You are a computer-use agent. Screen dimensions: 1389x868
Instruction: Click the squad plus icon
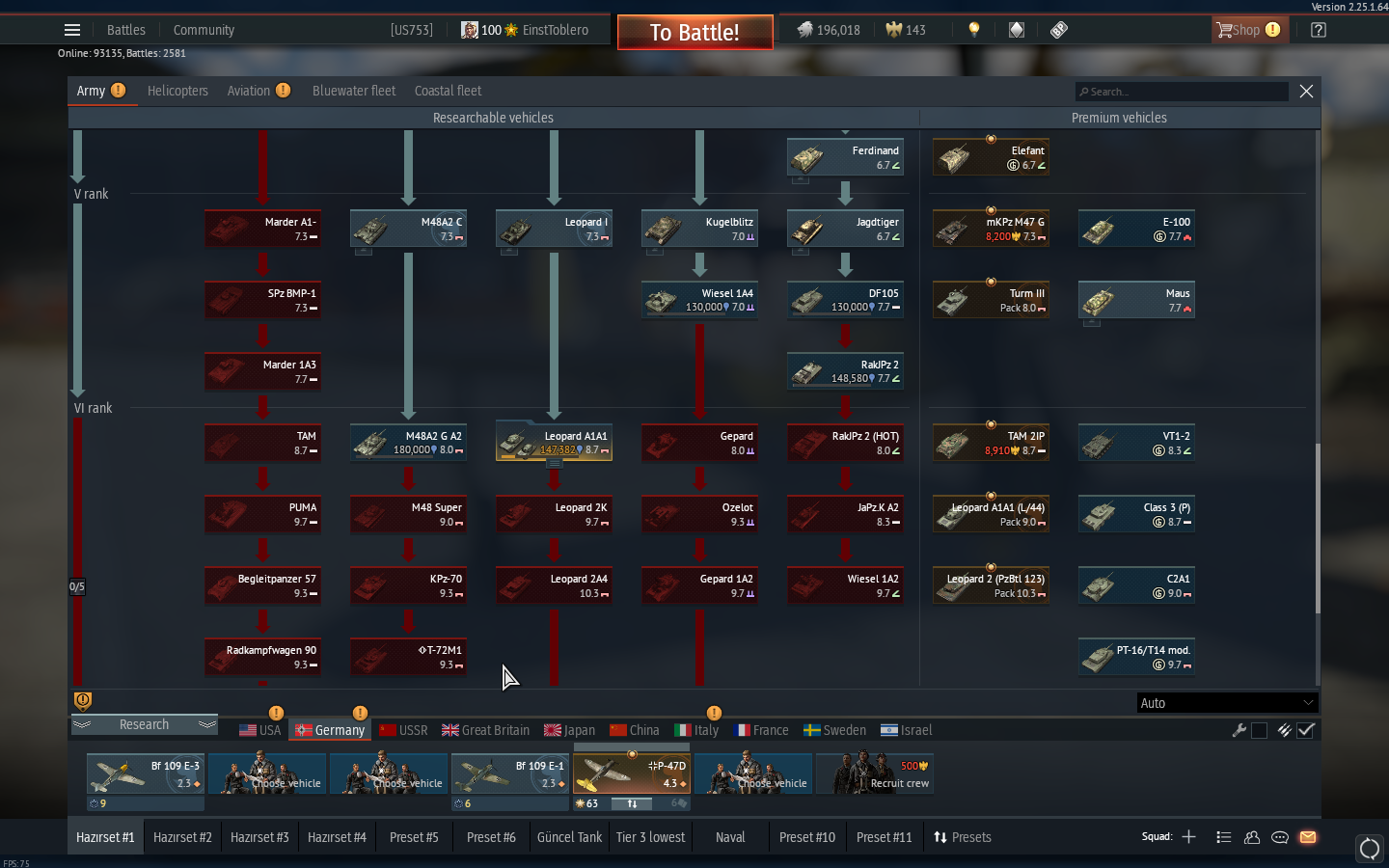tap(1189, 837)
